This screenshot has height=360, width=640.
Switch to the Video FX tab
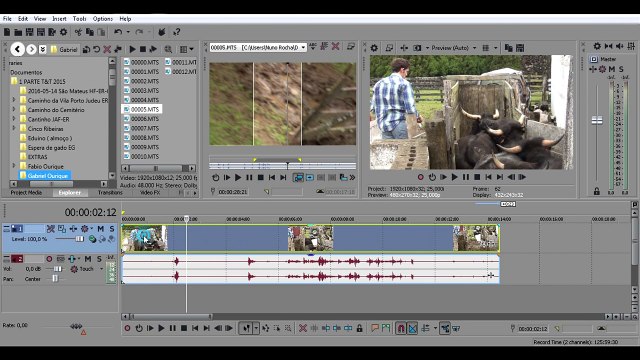[x=150, y=193]
